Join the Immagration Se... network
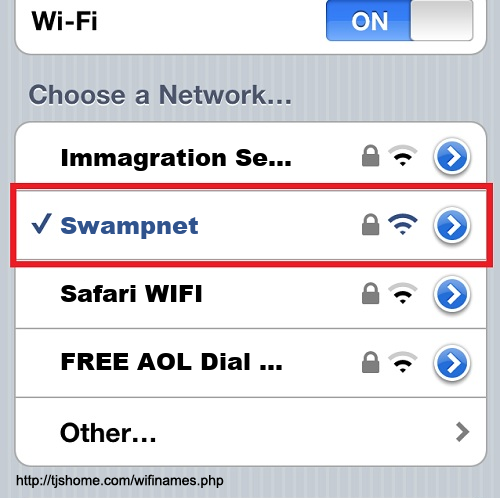 [176, 158]
